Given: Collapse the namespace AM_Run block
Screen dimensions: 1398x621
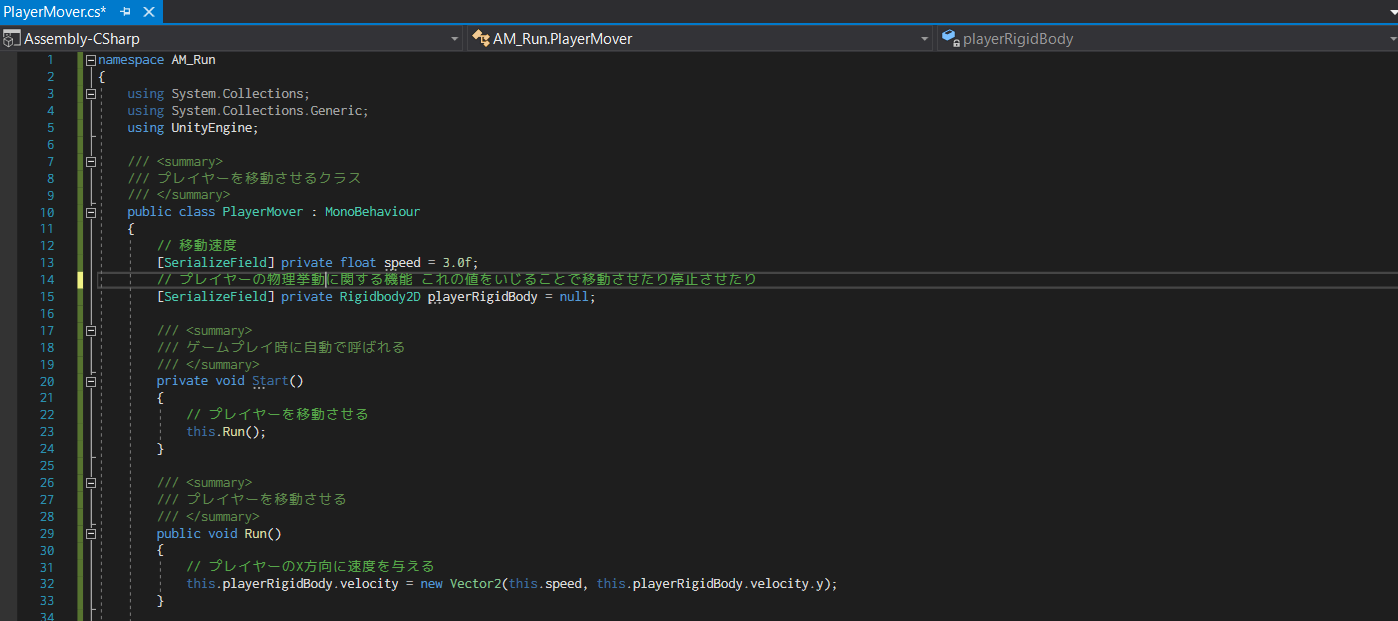Looking at the screenshot, I should pyautogui.click(x=91, y=60).
